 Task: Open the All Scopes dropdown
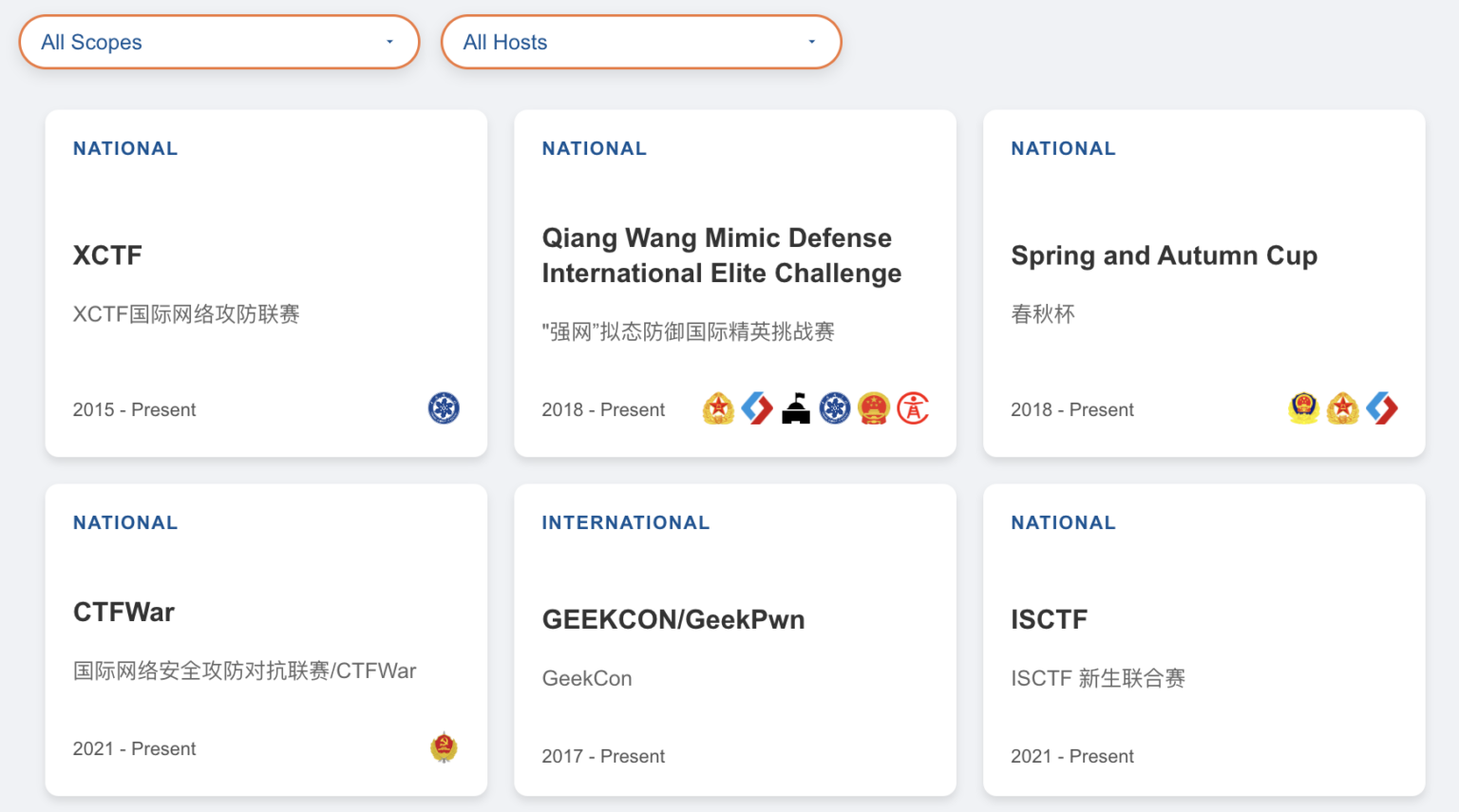pyautogui.click(x=218, y=42)
